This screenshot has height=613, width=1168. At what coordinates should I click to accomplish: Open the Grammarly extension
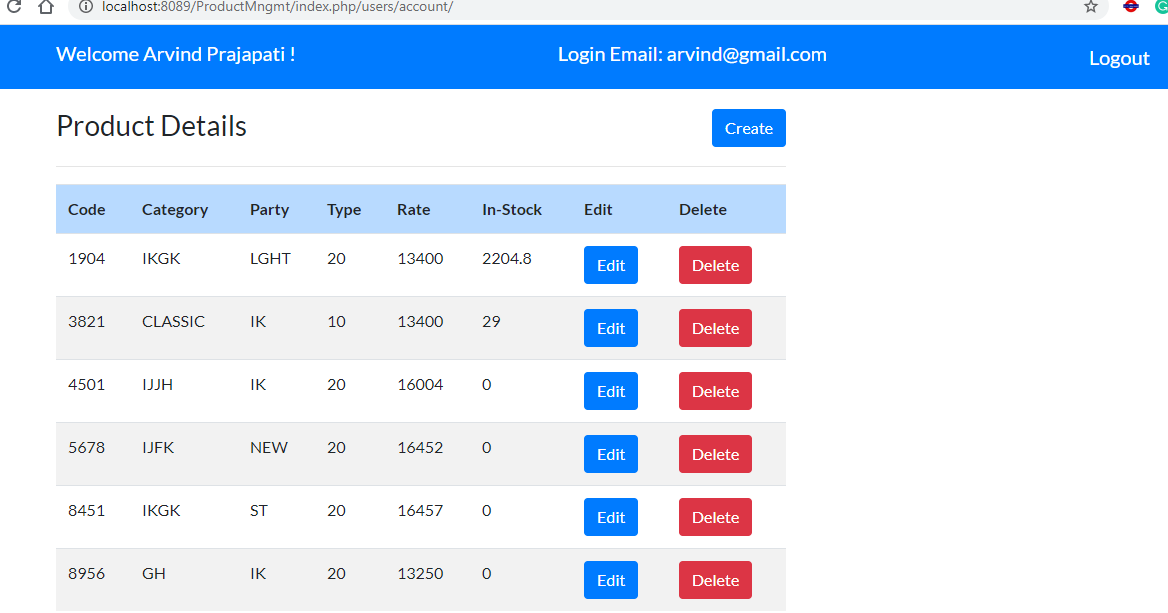pyautogui.click(x=1160, y=8)
